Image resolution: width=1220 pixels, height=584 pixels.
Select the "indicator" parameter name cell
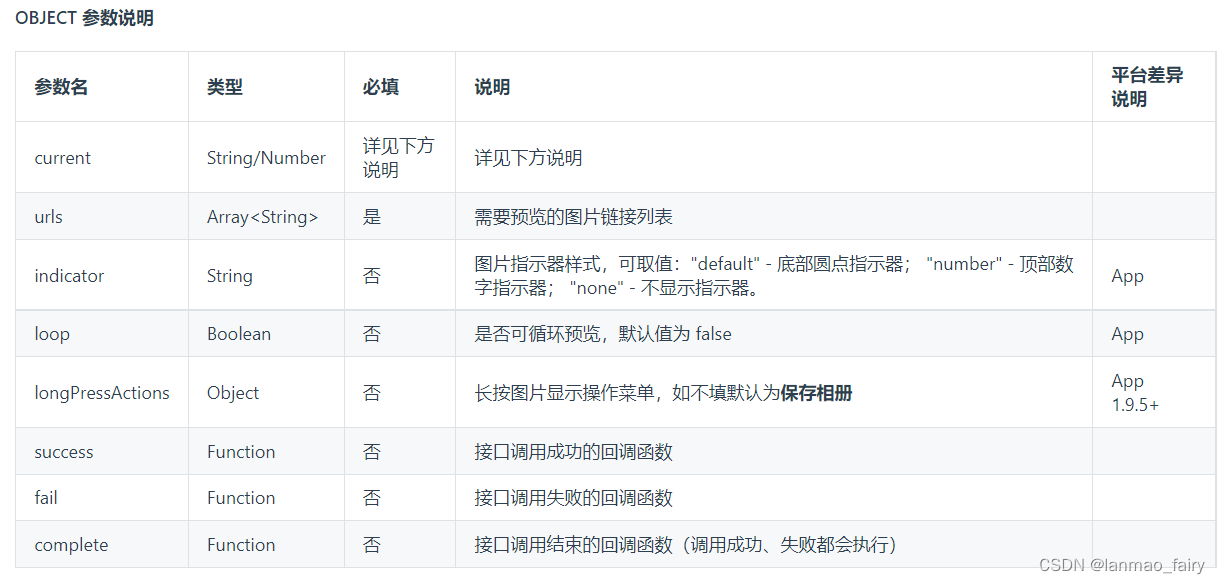pos(69,276)
